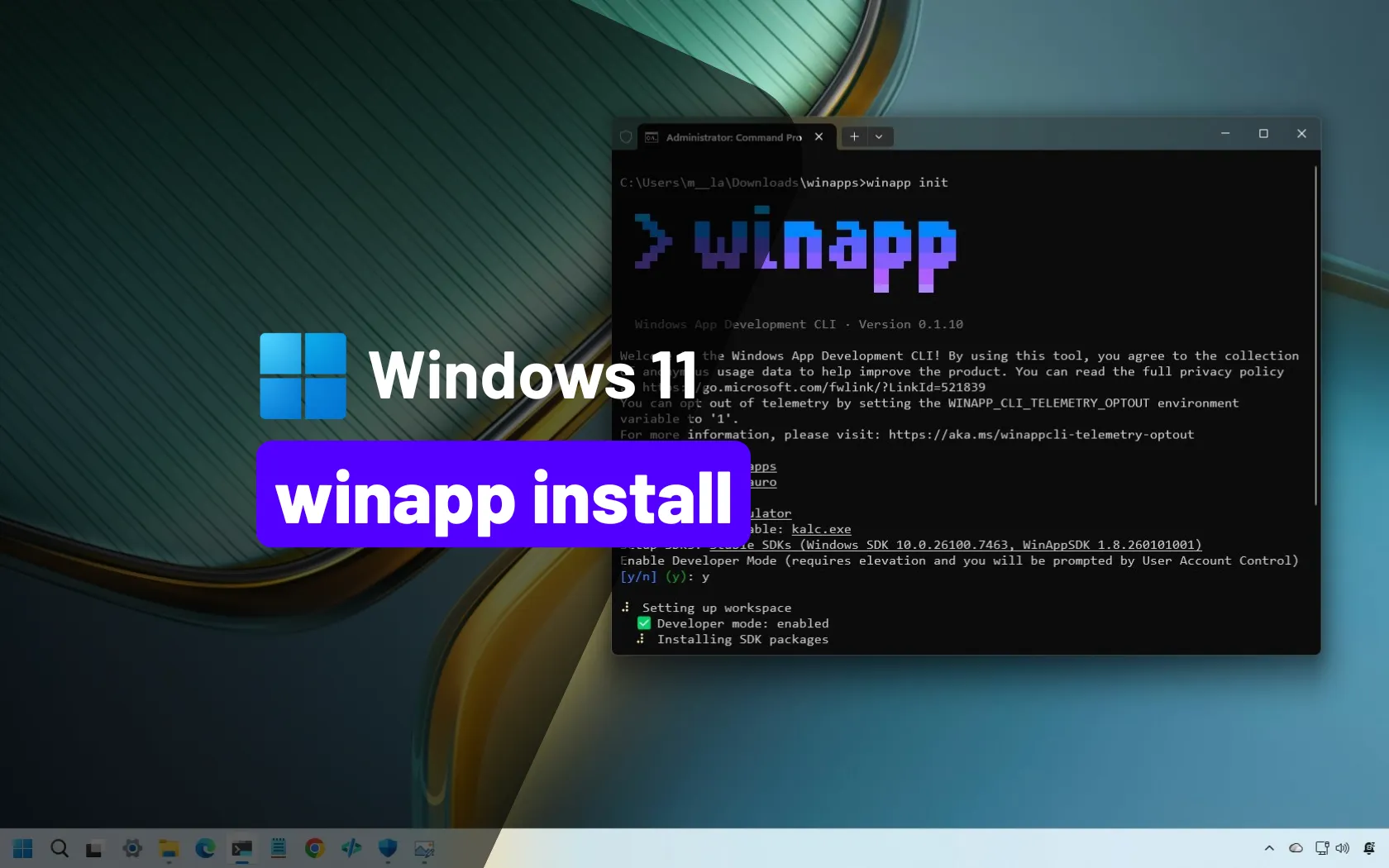Open OneDrive cloud tray icon
The width and height of the screenshot is (1389, 868).
(x=1296, y=848)
